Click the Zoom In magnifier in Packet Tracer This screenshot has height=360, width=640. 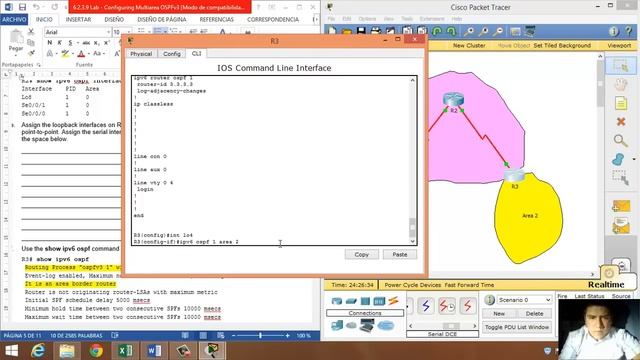(x=469, y=31)
